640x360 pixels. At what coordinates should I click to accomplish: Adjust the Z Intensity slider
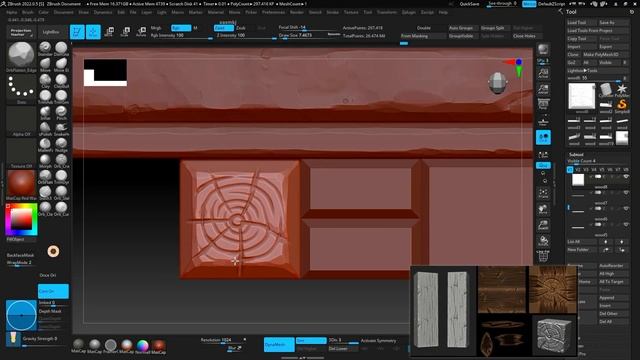[246, 36]
